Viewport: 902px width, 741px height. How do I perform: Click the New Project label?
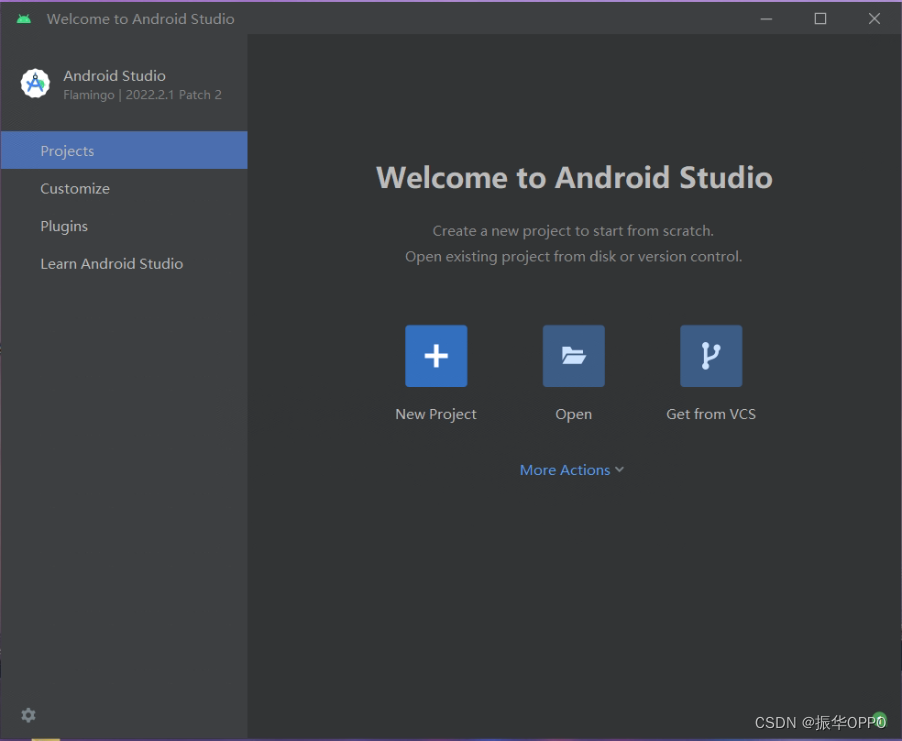[x=436, y=414]
